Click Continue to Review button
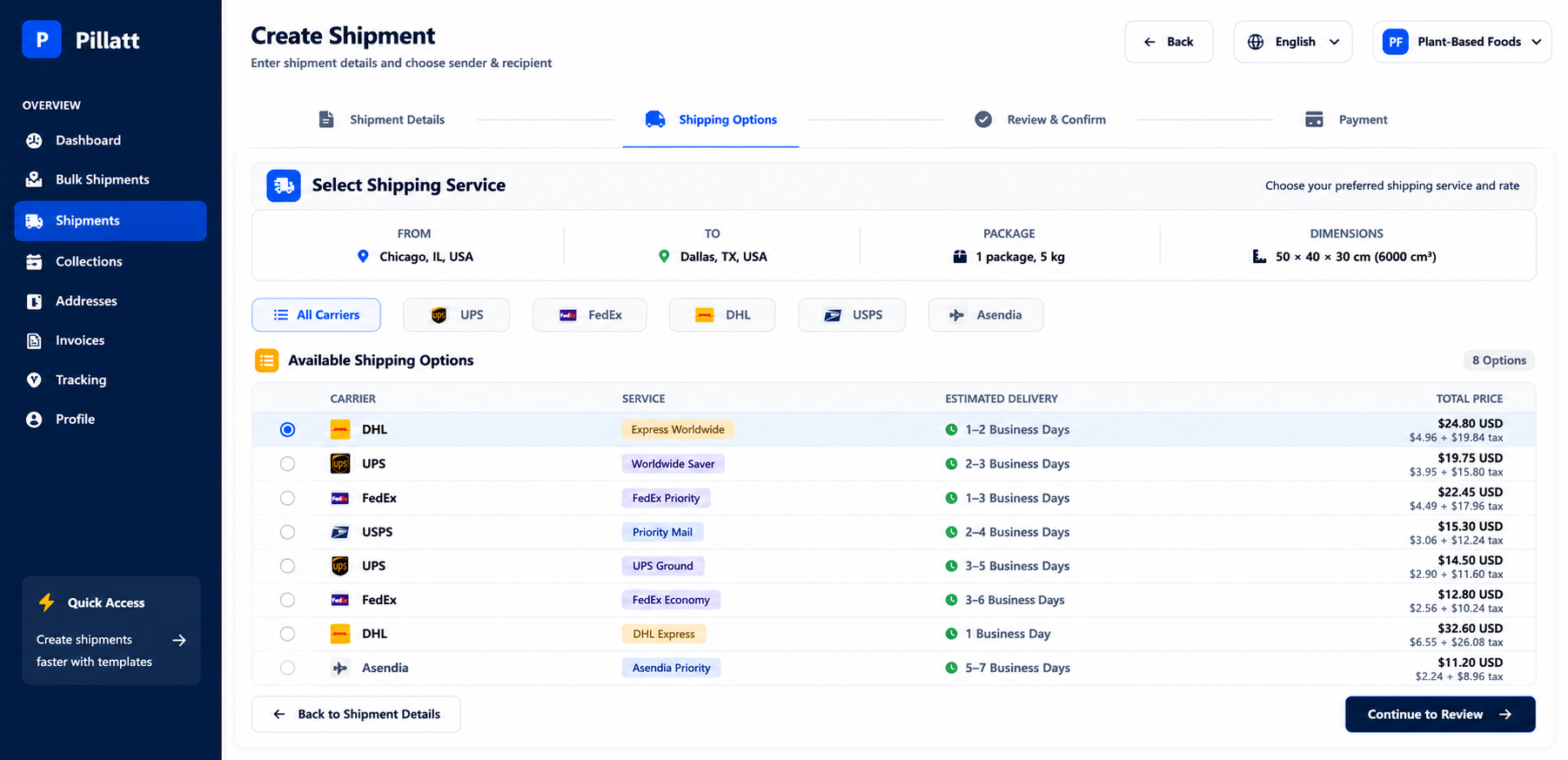1568x760 pixels. pyautogui.click(x=1440, y=714)
